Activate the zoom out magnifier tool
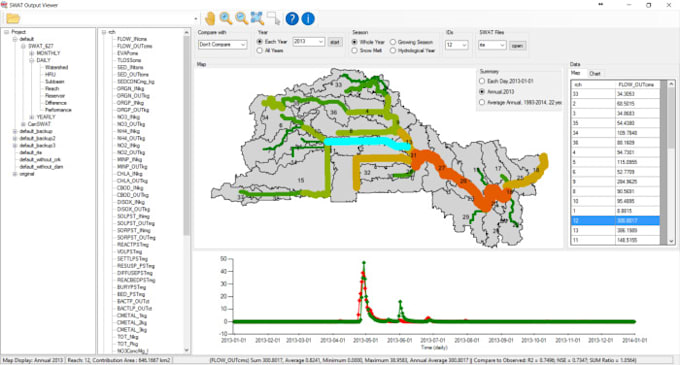Viewport: 680px width, 365px height. coord(242,19)
